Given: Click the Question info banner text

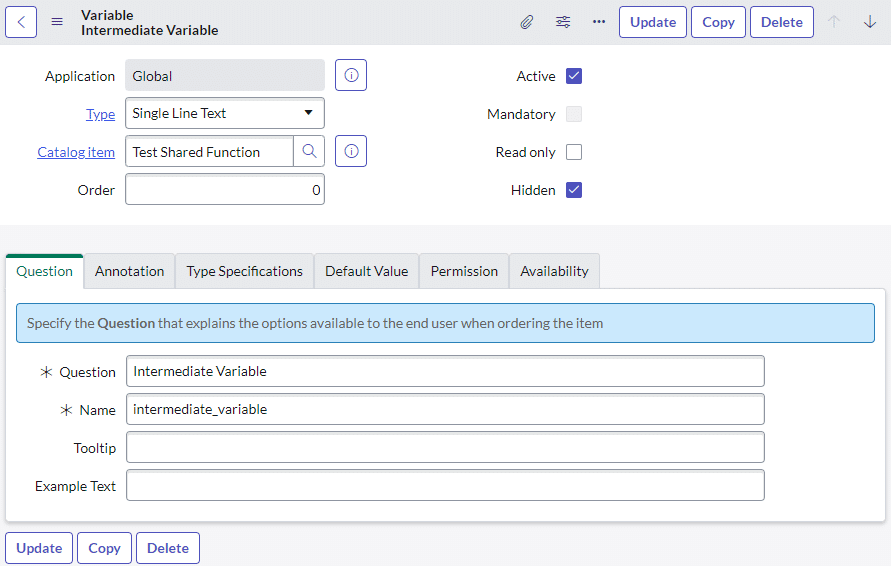Looking at the screenshot, I should [x=315, y=323].
